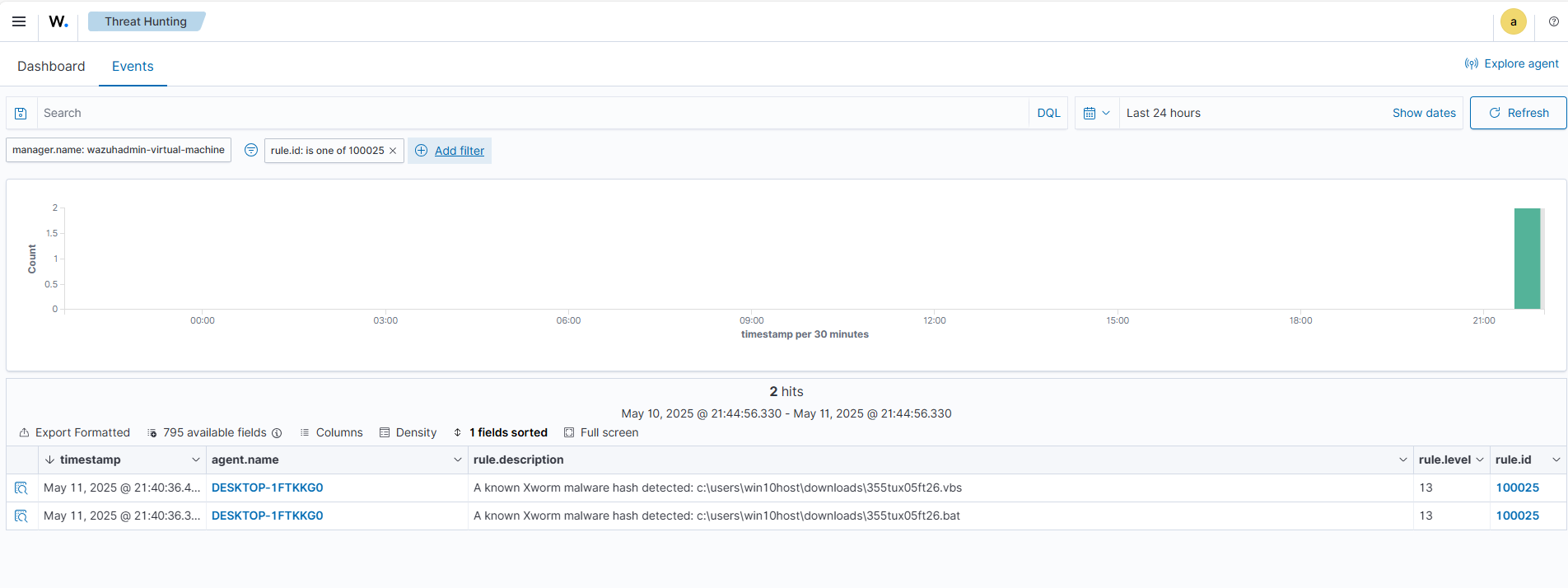
Task: Click the Wazuh W logo
Action: click(58, 21)
